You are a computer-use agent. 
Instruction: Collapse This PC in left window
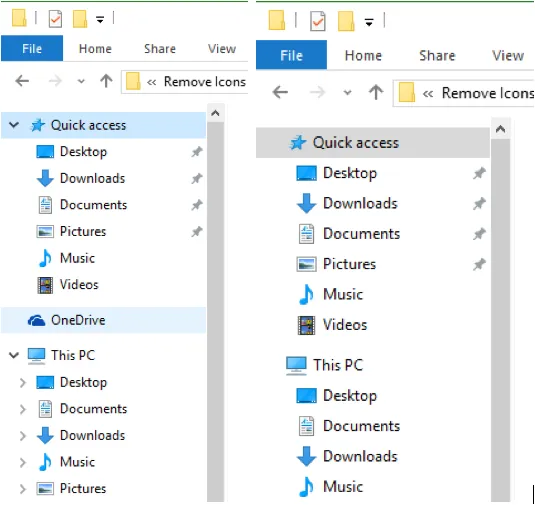(x=14, y=355)
